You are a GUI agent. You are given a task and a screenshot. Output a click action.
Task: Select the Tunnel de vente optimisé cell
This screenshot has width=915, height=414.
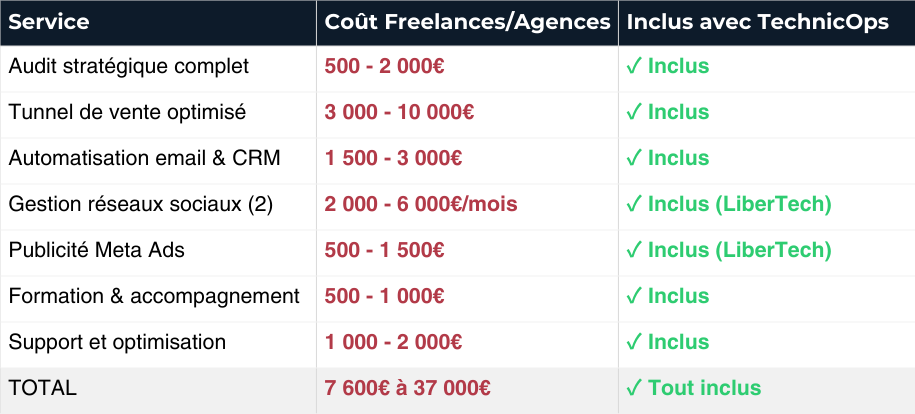coord(126,112)
